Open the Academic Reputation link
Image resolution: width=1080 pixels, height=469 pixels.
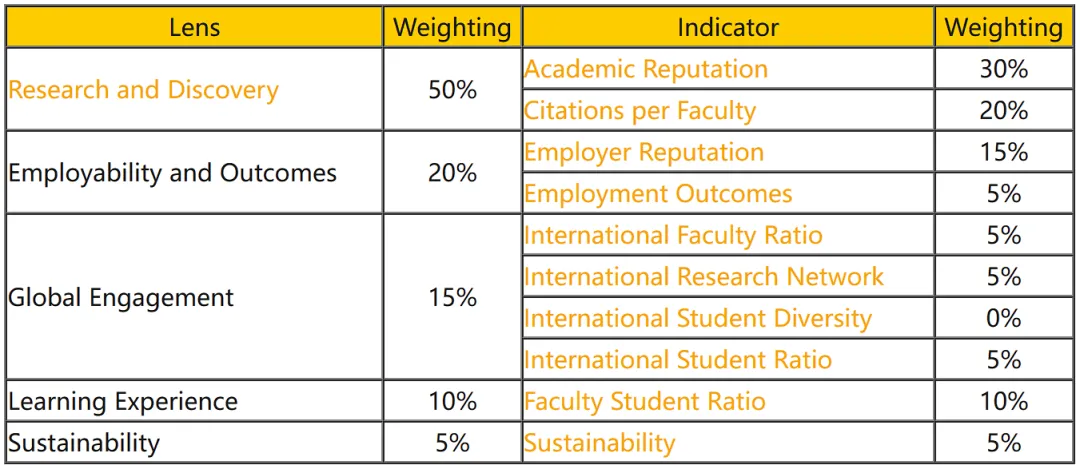pos(645,69)
